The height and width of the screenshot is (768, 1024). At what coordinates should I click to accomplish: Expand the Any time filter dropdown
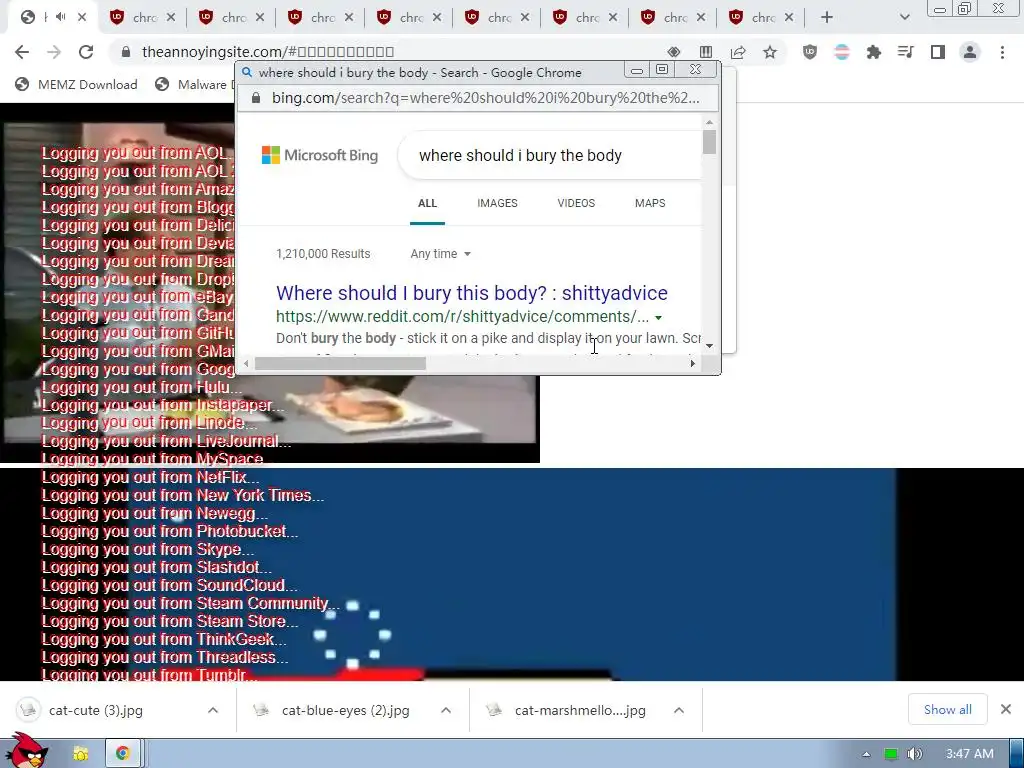(441, 254)
